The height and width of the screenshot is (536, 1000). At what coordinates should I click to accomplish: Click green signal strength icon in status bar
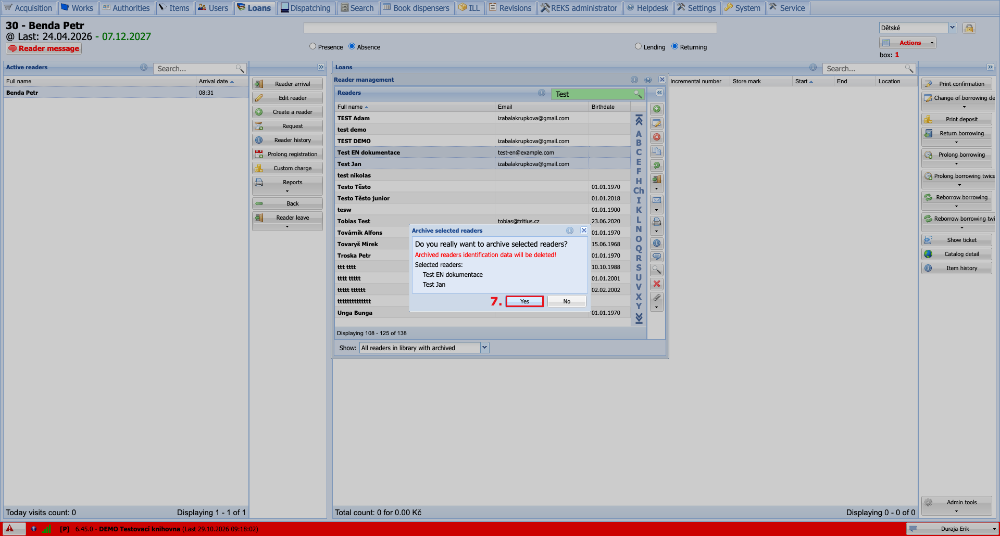(x=46, y=528)
